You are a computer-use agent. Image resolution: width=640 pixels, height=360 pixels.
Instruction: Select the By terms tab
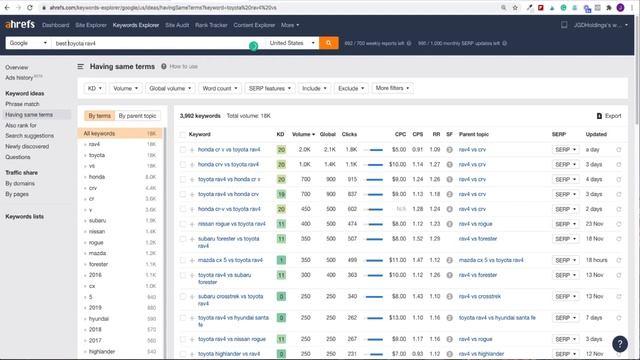(x=100, y=116)
